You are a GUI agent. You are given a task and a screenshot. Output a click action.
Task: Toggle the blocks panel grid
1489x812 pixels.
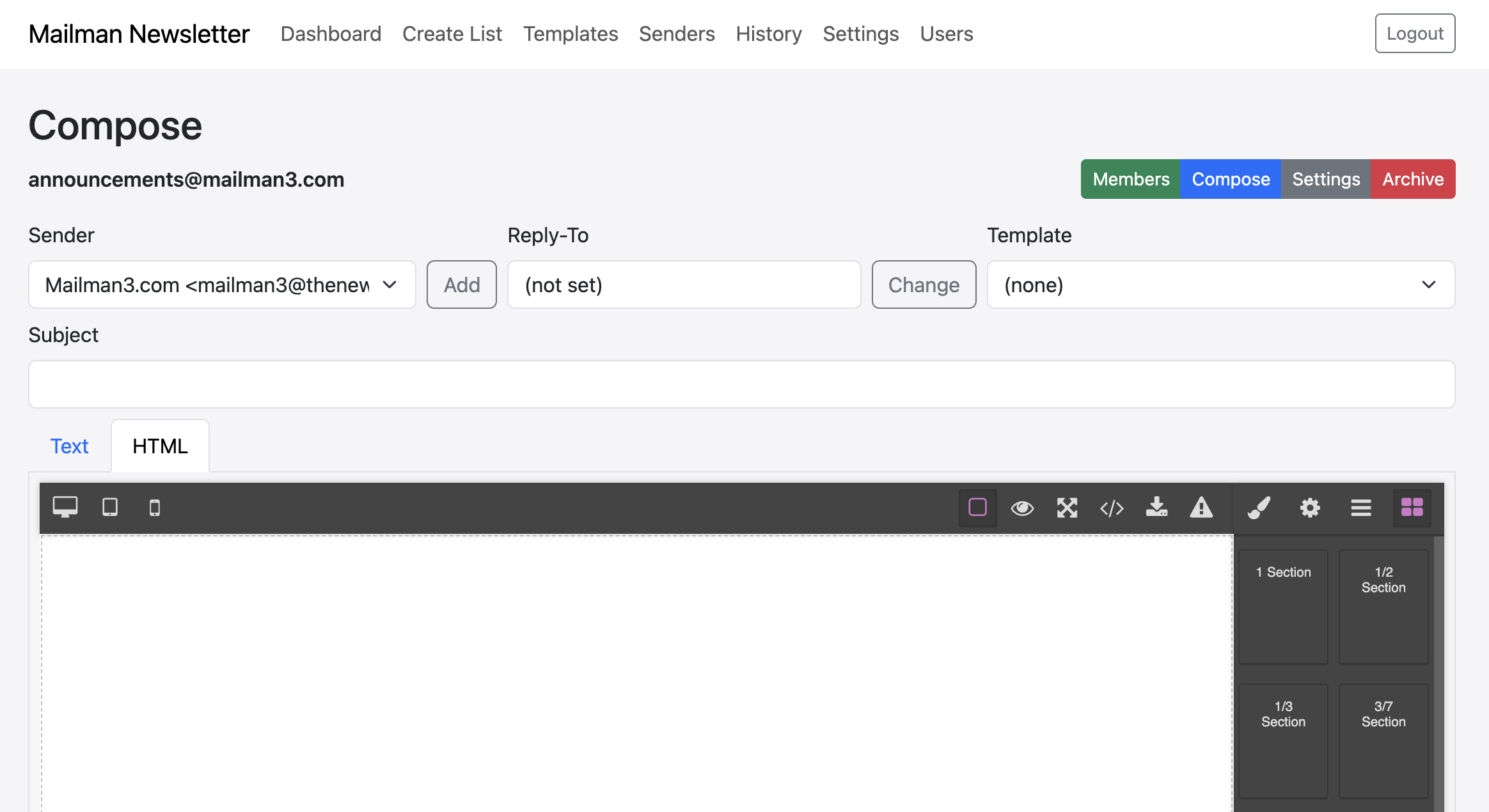pos(1412,508)
